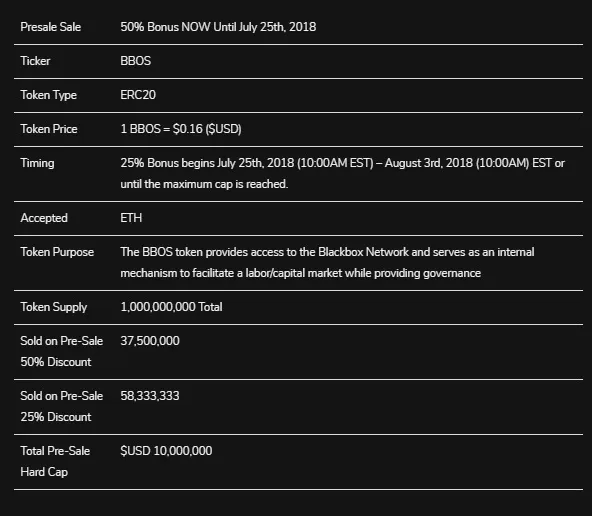Click the Presale Sale row label
592x516 pixels.
51,27
